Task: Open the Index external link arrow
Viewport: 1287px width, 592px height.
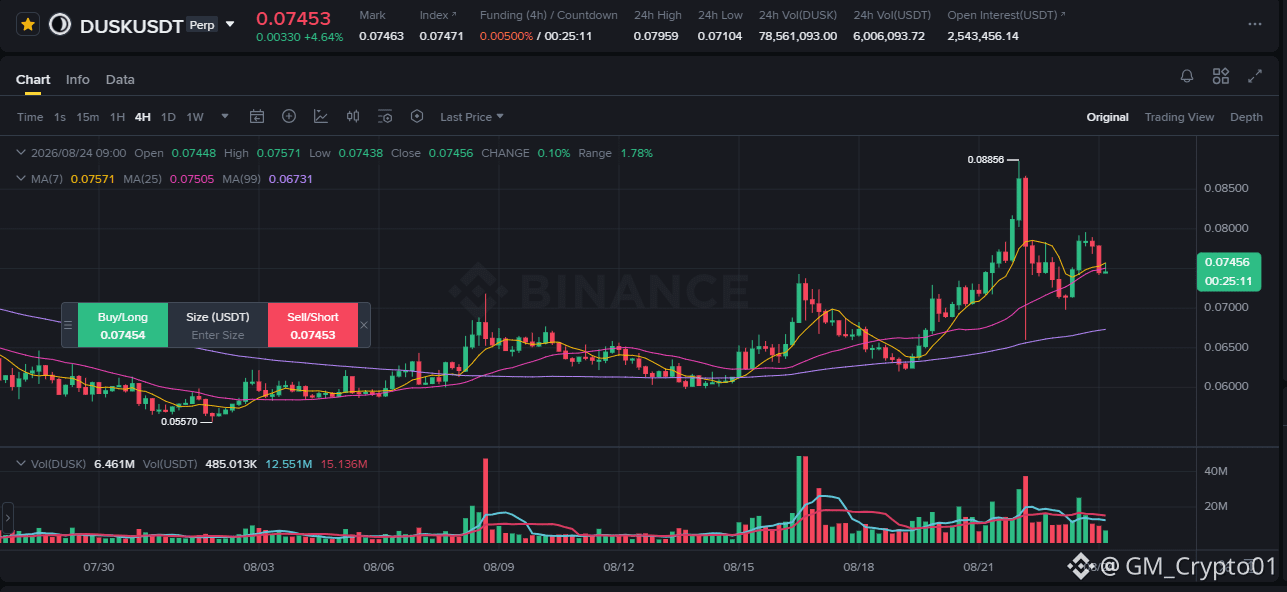Action: click(x=454, y=15)
